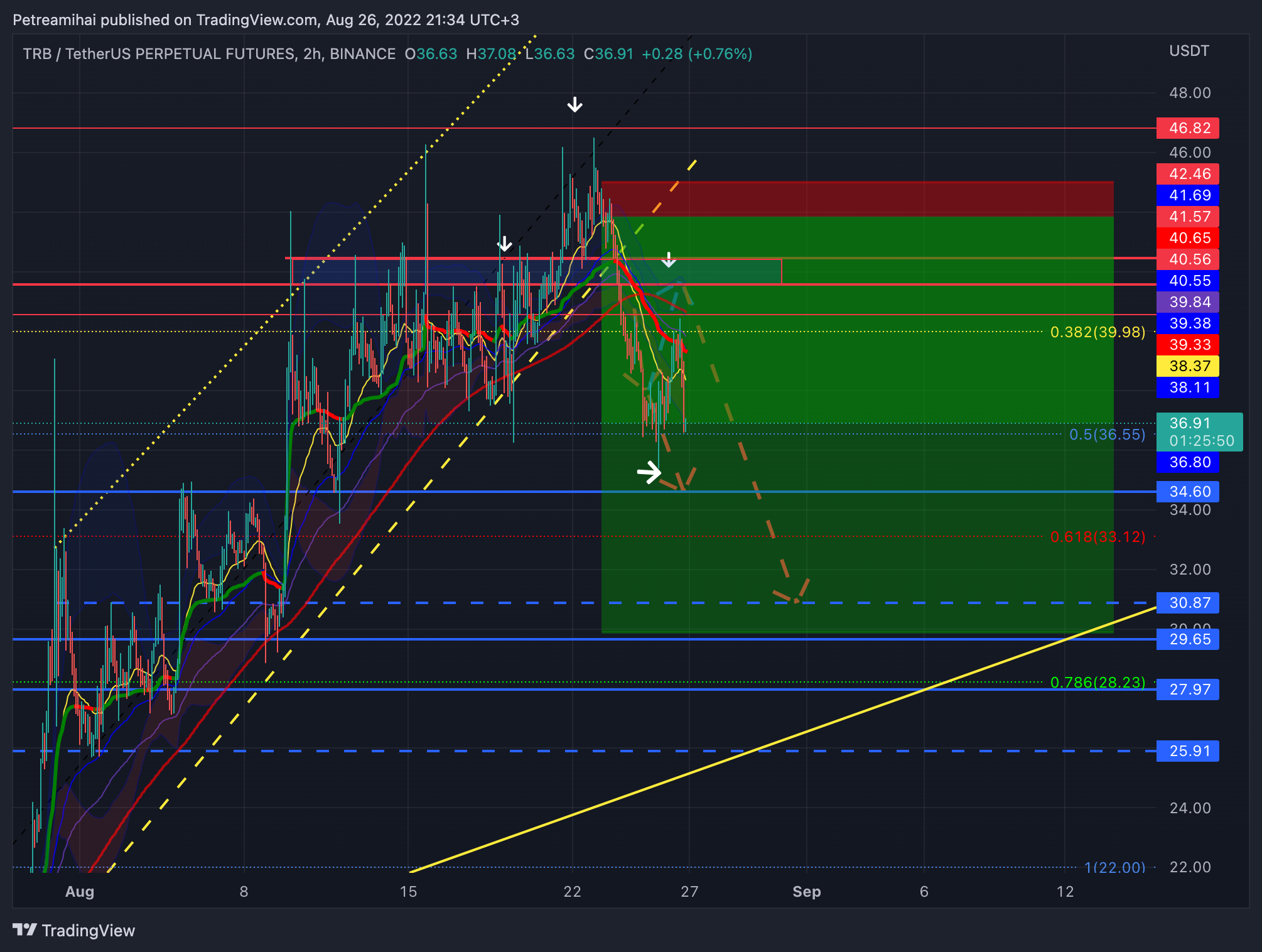Click the 22 date on time axis
The height and width of the screenshot is (952, 1262).
point(572,891)
